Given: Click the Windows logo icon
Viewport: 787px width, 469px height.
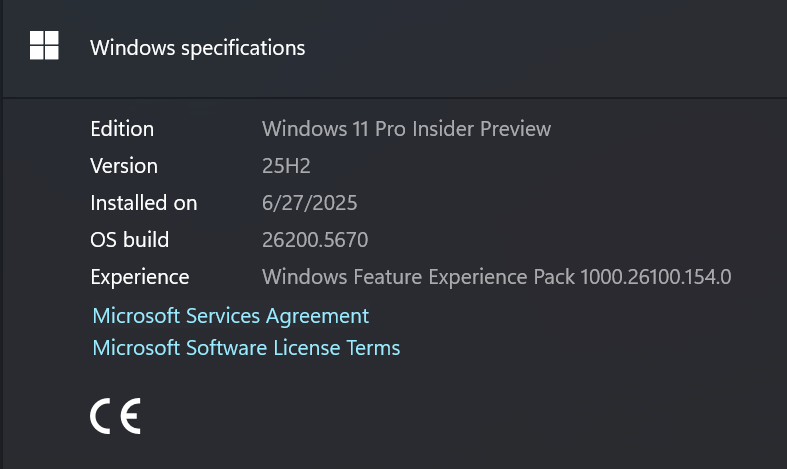Looking at the screenshot, I should tap(44, 45).
